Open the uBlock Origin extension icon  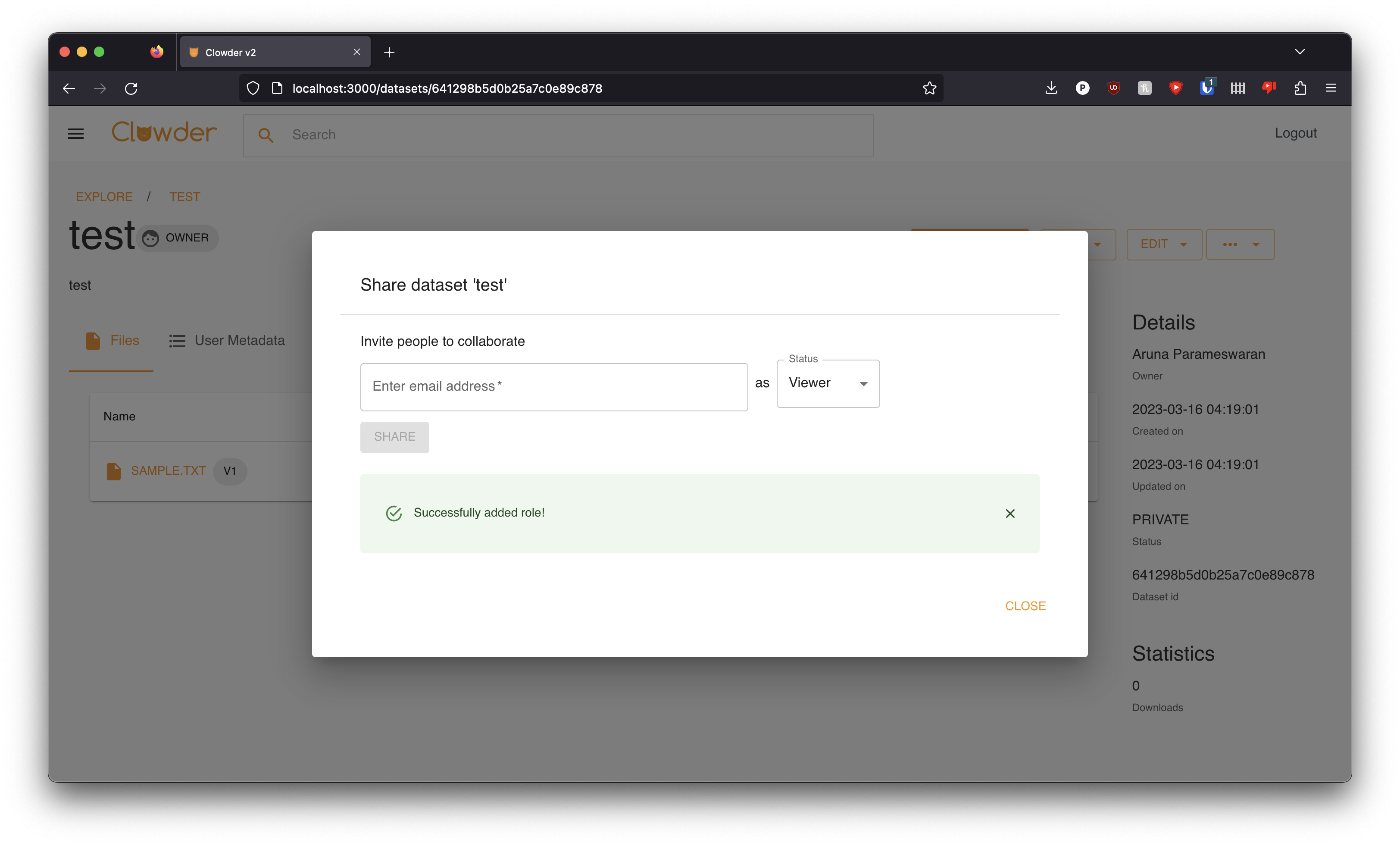pos(1113,88)
